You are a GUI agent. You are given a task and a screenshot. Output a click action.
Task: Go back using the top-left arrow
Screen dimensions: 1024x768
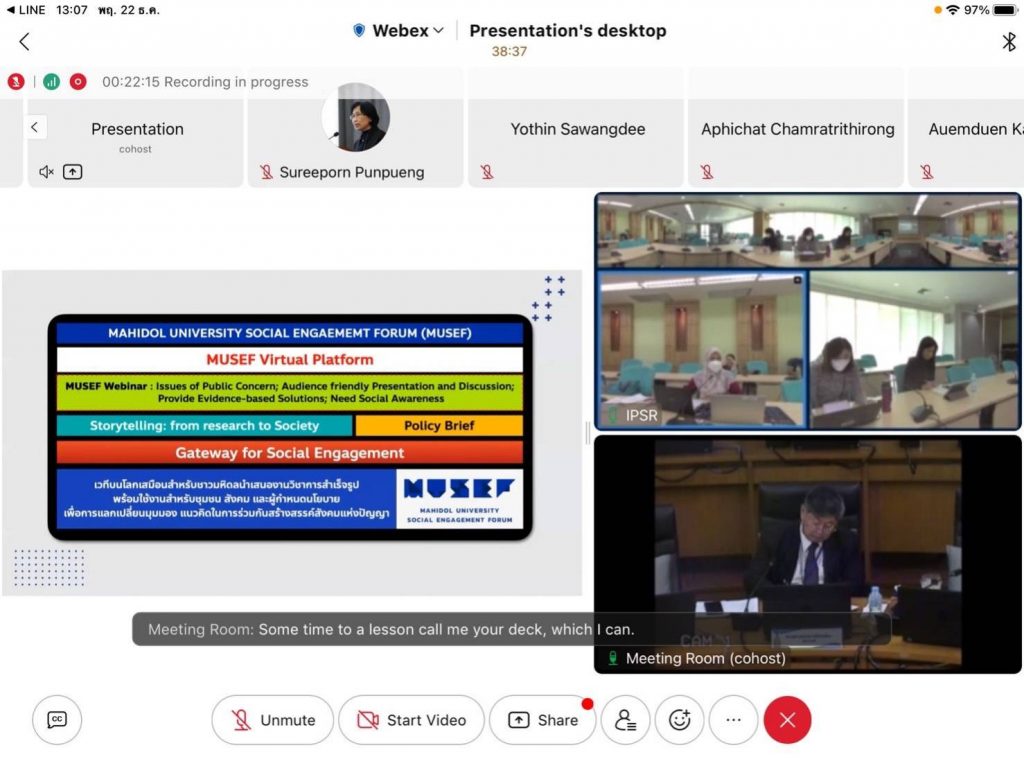tap(24, 42)
